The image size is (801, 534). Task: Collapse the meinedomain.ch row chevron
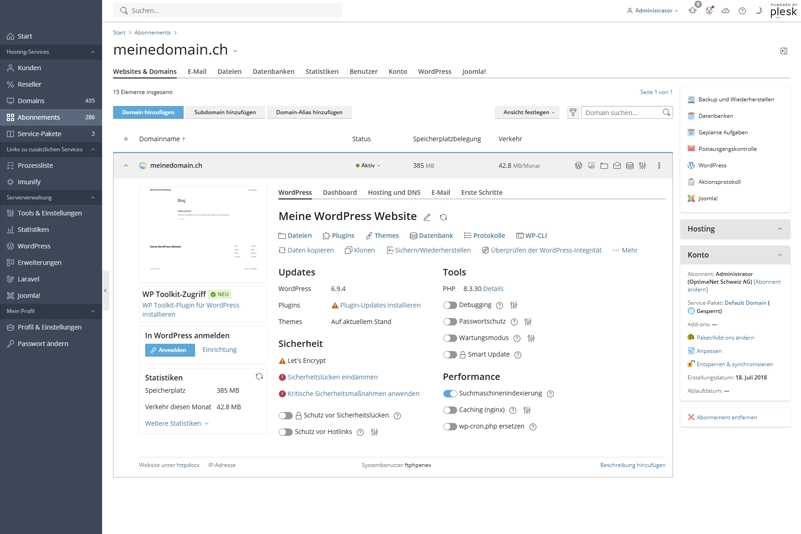[126, 166]
